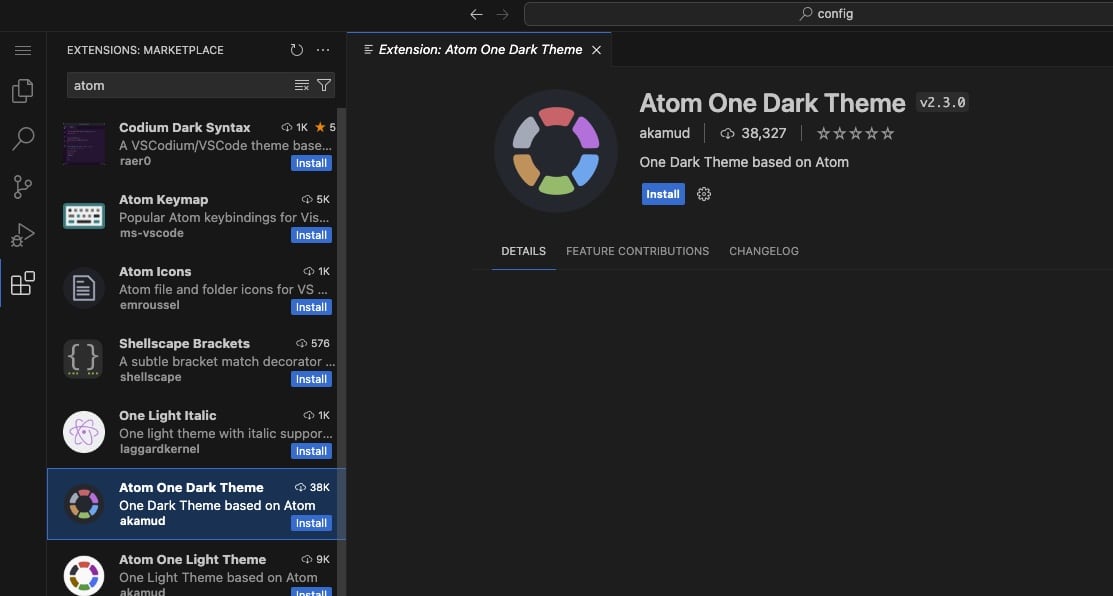Click the Atom One Light Theme icon
Image resolution: width=1113 pixels, height=596 pixels.
tap(84, 575)
